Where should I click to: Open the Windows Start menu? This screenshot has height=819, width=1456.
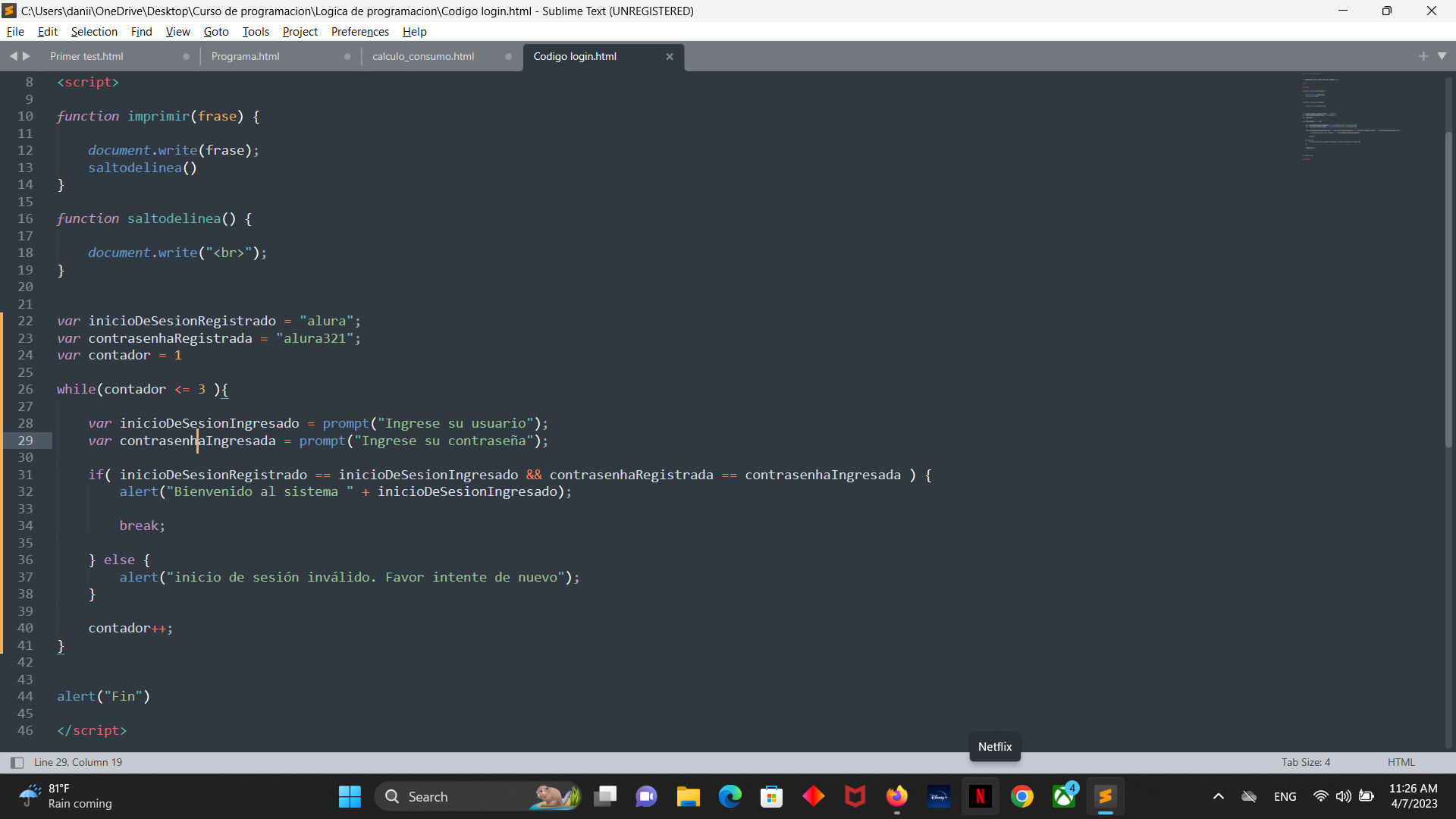click(x=350, y=796)
